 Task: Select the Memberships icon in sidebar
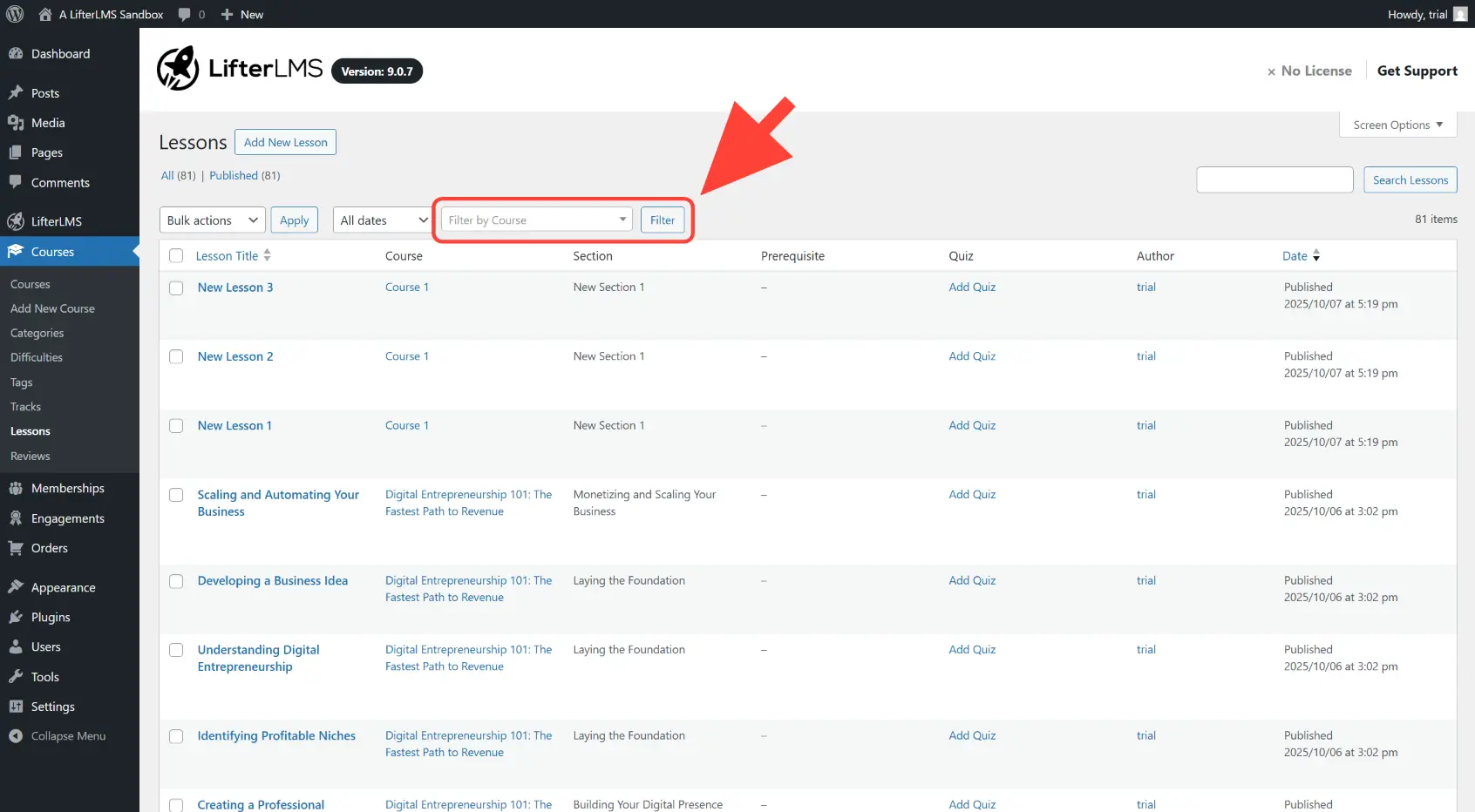[x=17, y=488]
